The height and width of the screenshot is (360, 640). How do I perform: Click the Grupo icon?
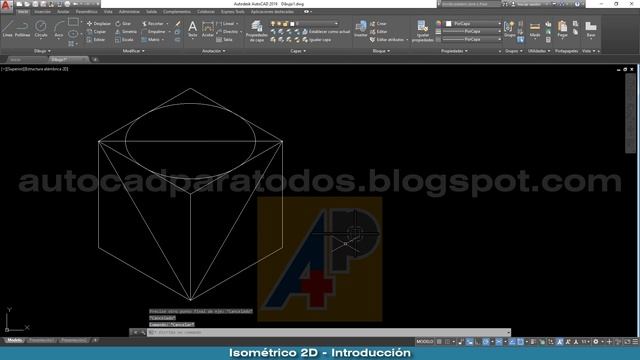click(509, 29)
